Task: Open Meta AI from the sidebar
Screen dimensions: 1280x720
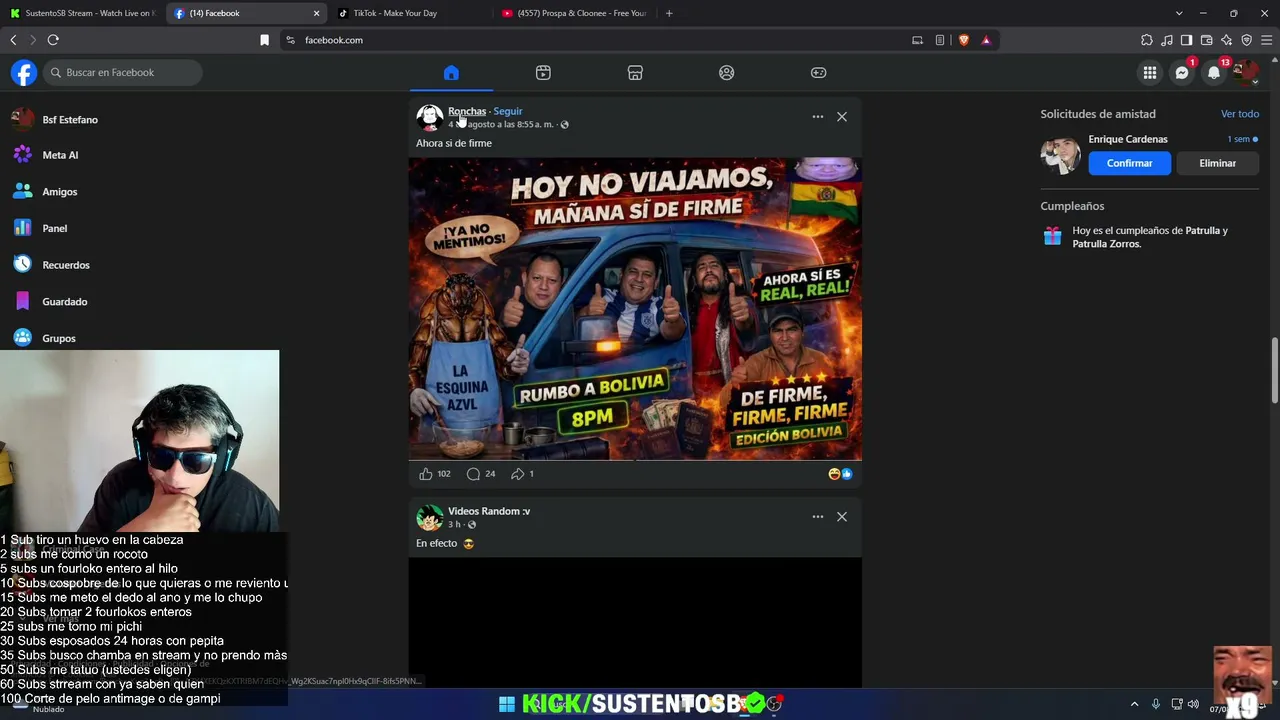Action: point(60,155)
